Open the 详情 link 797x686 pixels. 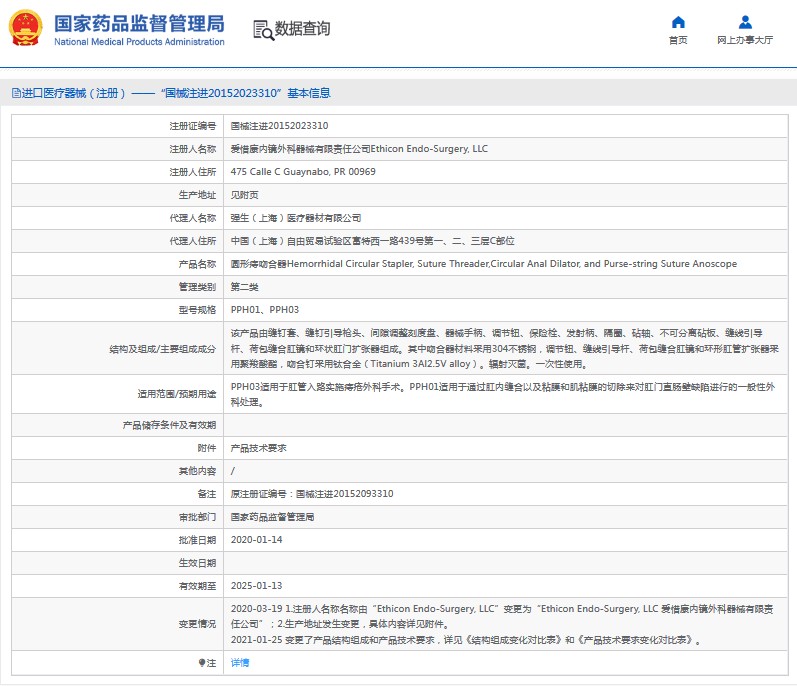240,663
